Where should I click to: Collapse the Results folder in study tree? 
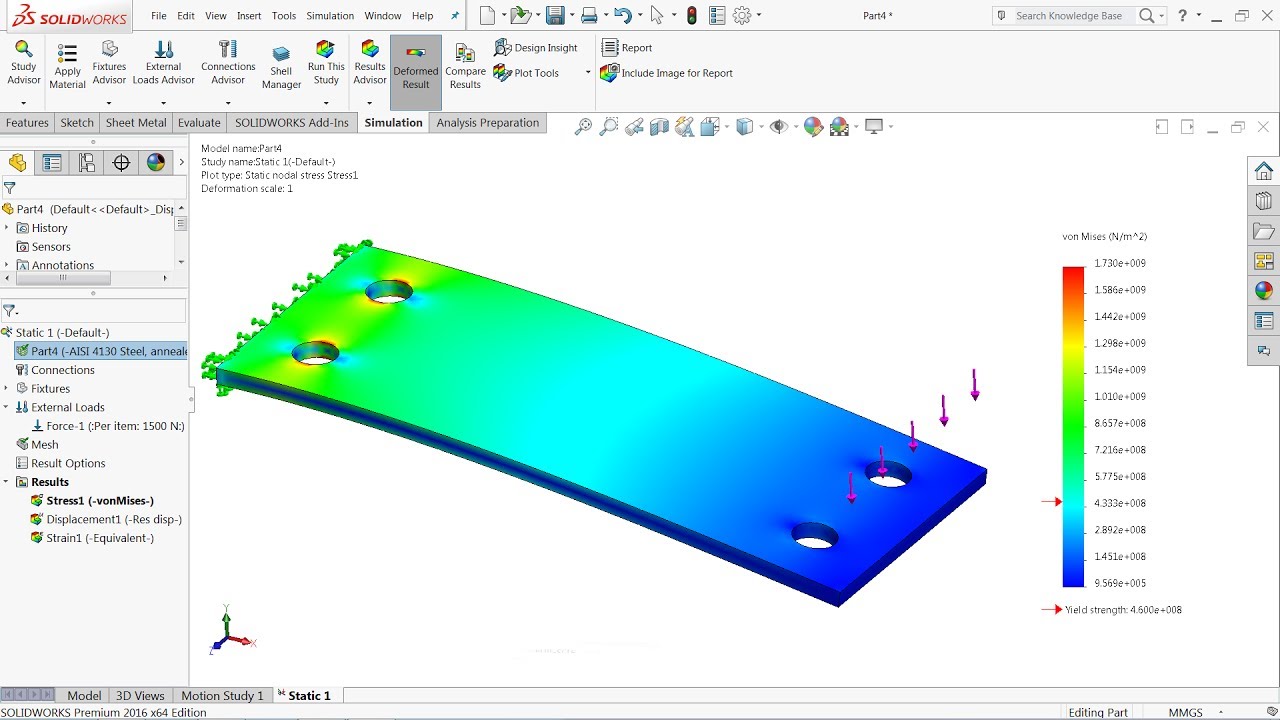point(7,482)
